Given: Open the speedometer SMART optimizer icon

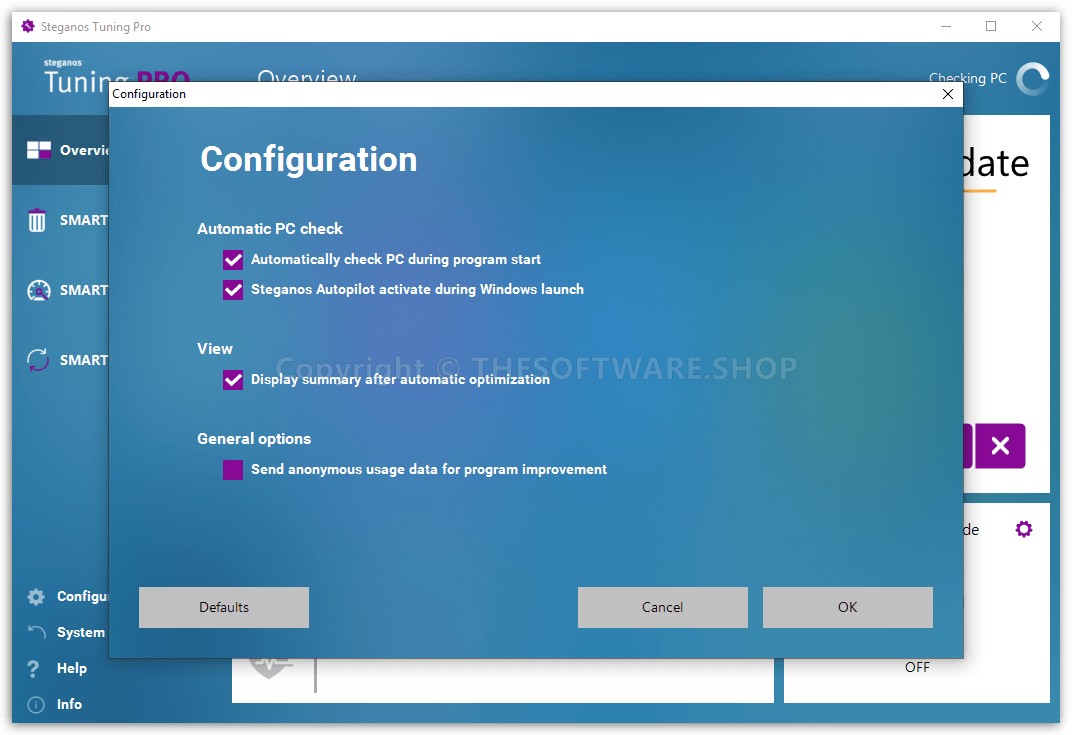Looking at the screenshot, I should 38,290.
